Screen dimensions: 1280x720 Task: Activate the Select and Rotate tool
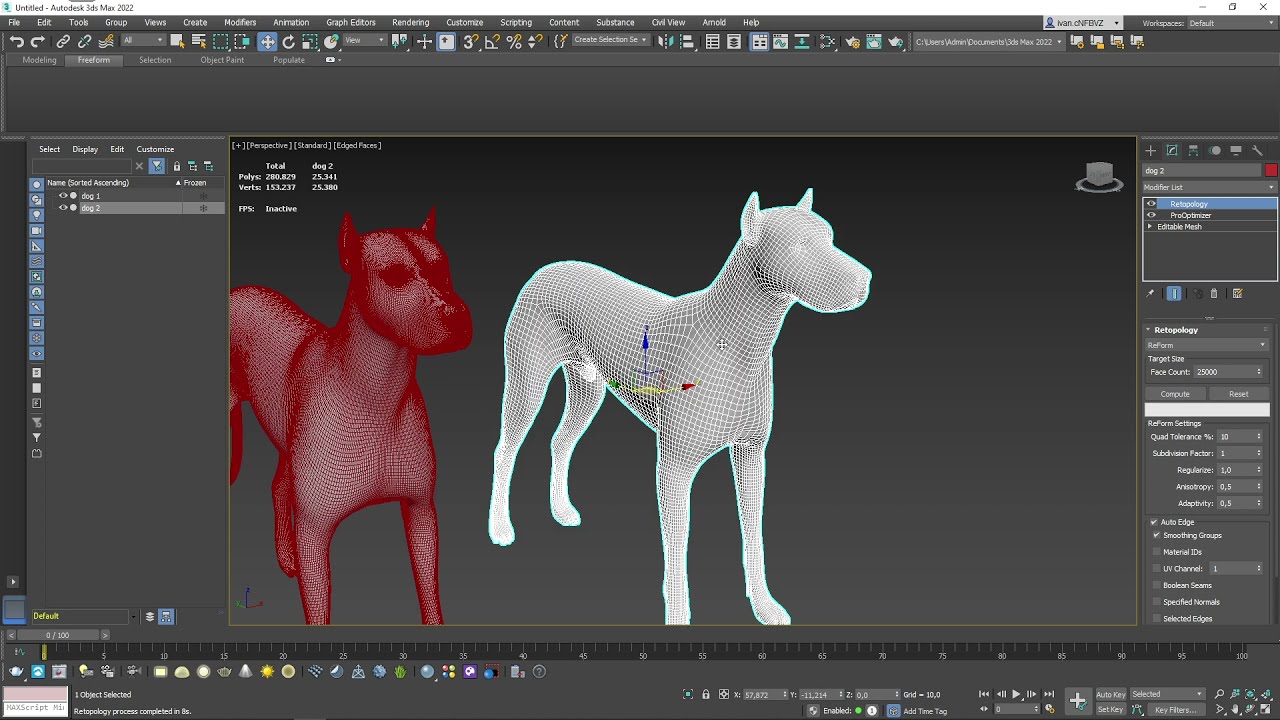click(x=288, y=41)
